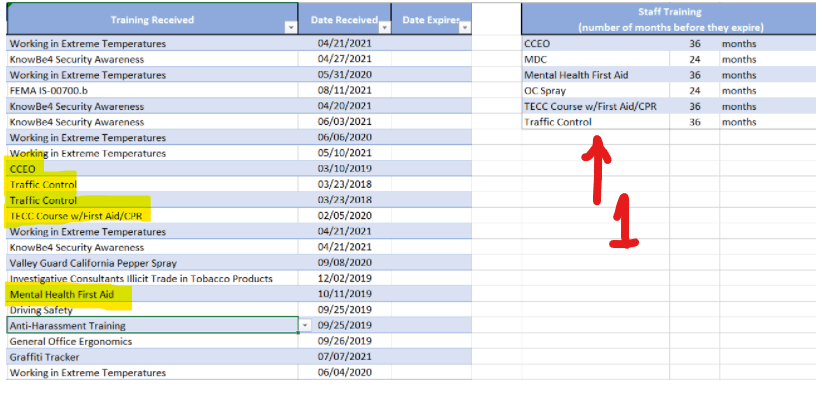This screenshot has height=398, width=823.
Task: Select MDC in the Staff Training table
Action: click(596, 59)
